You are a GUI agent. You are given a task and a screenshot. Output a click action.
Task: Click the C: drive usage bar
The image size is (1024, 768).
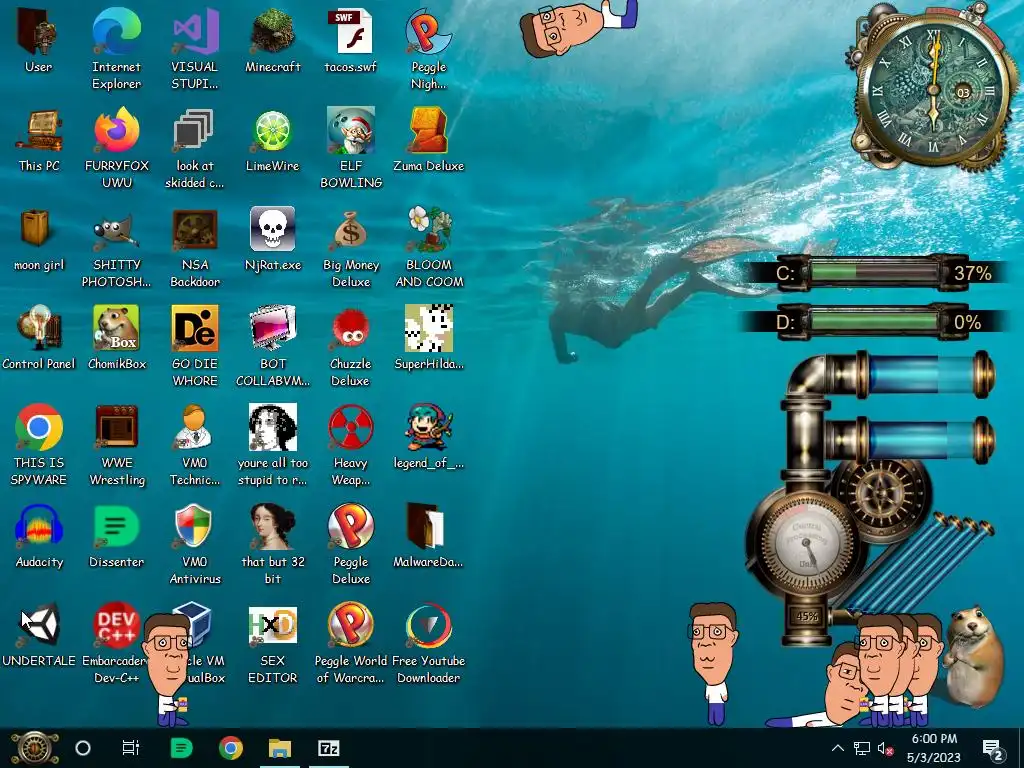[874, 272]
